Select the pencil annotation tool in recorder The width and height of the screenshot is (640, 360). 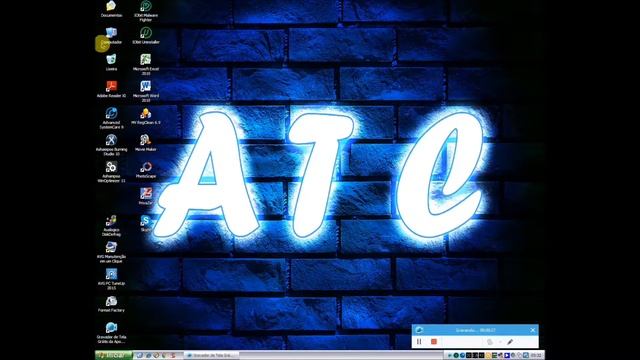[510, 342]
